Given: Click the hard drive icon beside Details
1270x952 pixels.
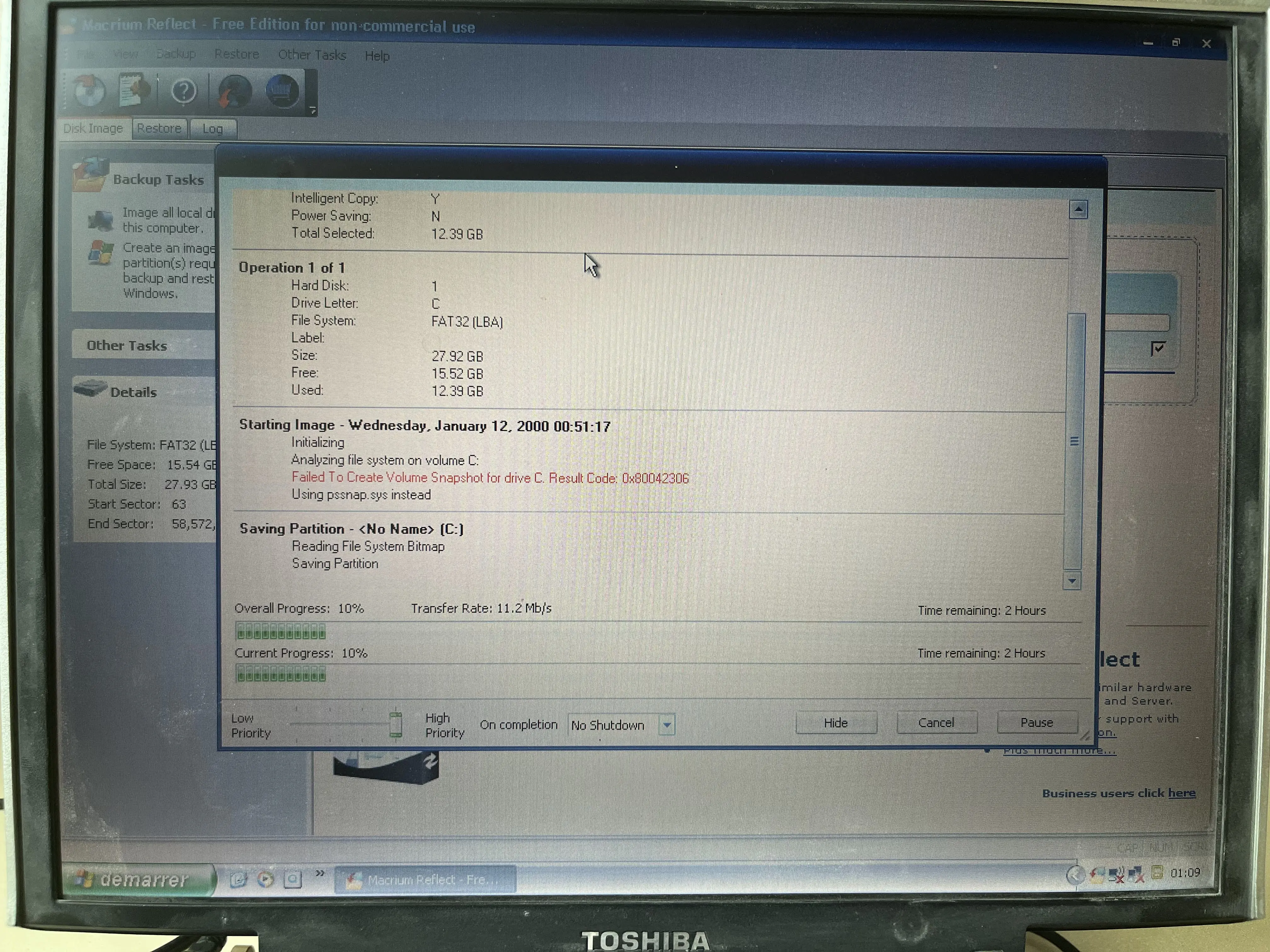Looking at the screenshot, I should tap(90, 389).
